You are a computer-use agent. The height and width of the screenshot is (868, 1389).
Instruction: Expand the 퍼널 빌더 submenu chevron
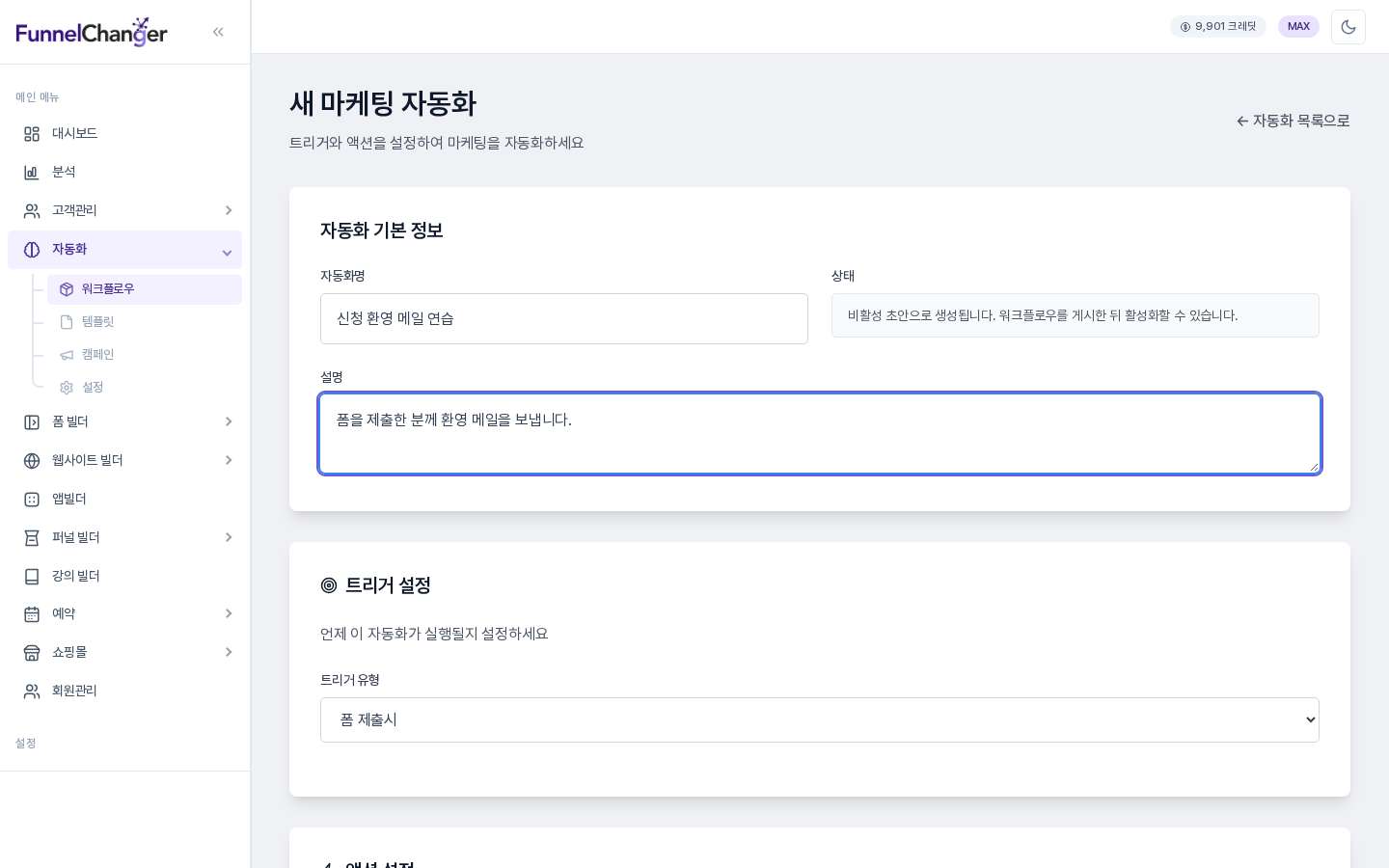coord(229,537)
